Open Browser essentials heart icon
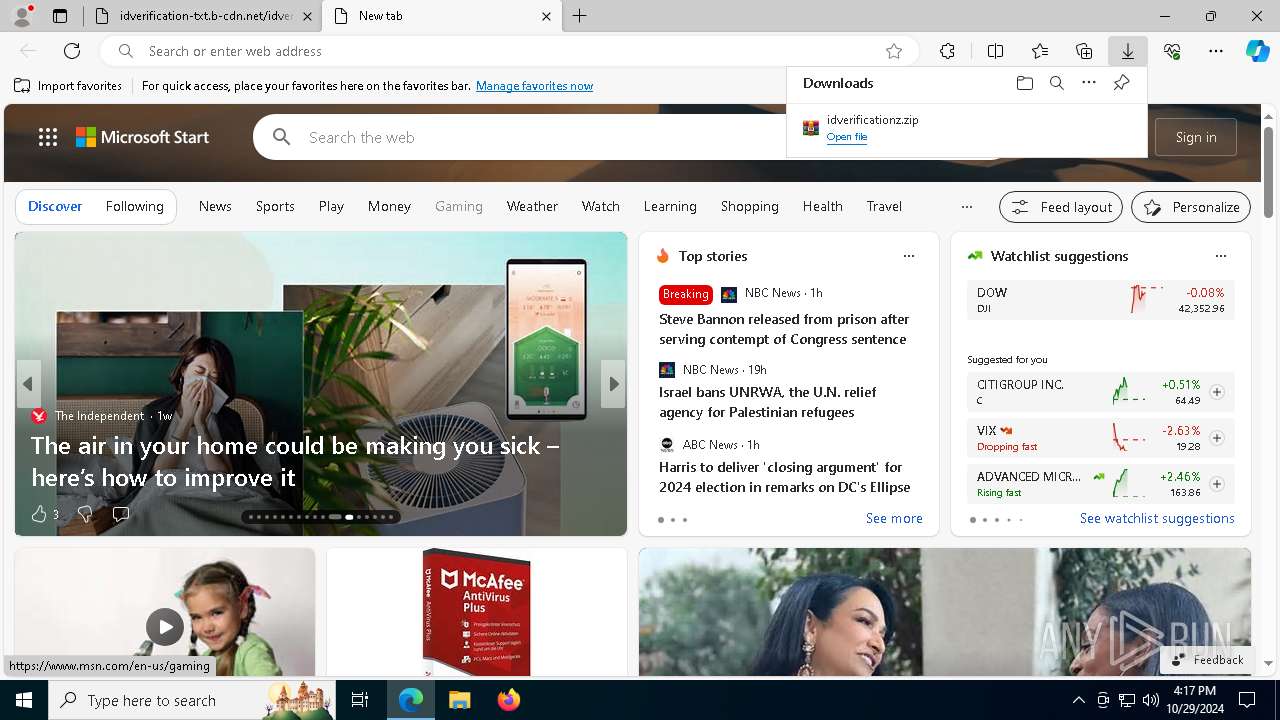The width and height of the screenshot is (1280, 720). pyautogui.click(x=1172, y=51)
